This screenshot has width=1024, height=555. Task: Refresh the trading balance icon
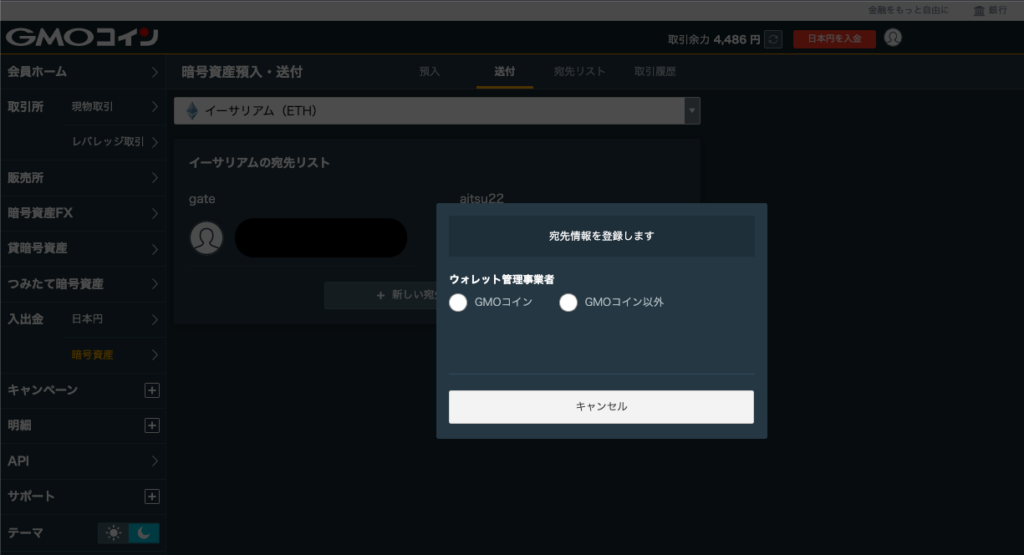pyautogui.click(x=773, y=39)
